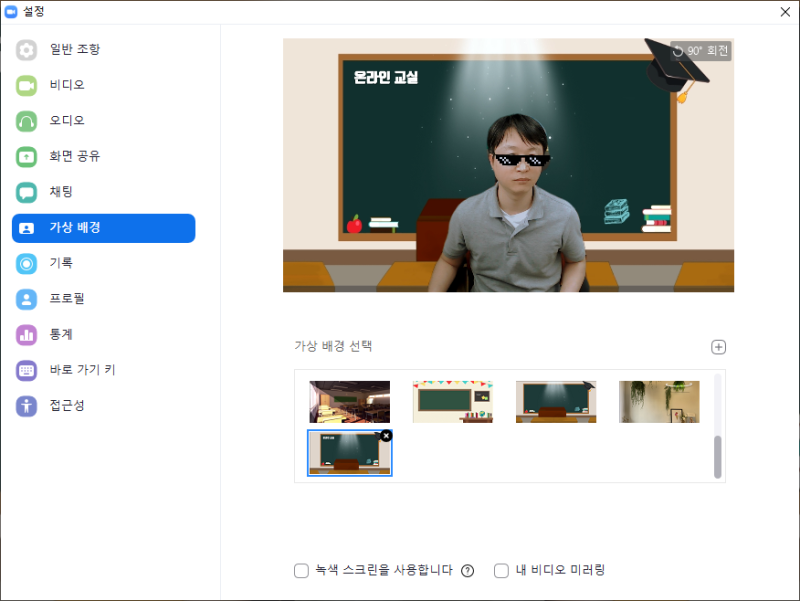Open the 접근성 settings tab
This screenshot has height=601, width=800.
104,407
